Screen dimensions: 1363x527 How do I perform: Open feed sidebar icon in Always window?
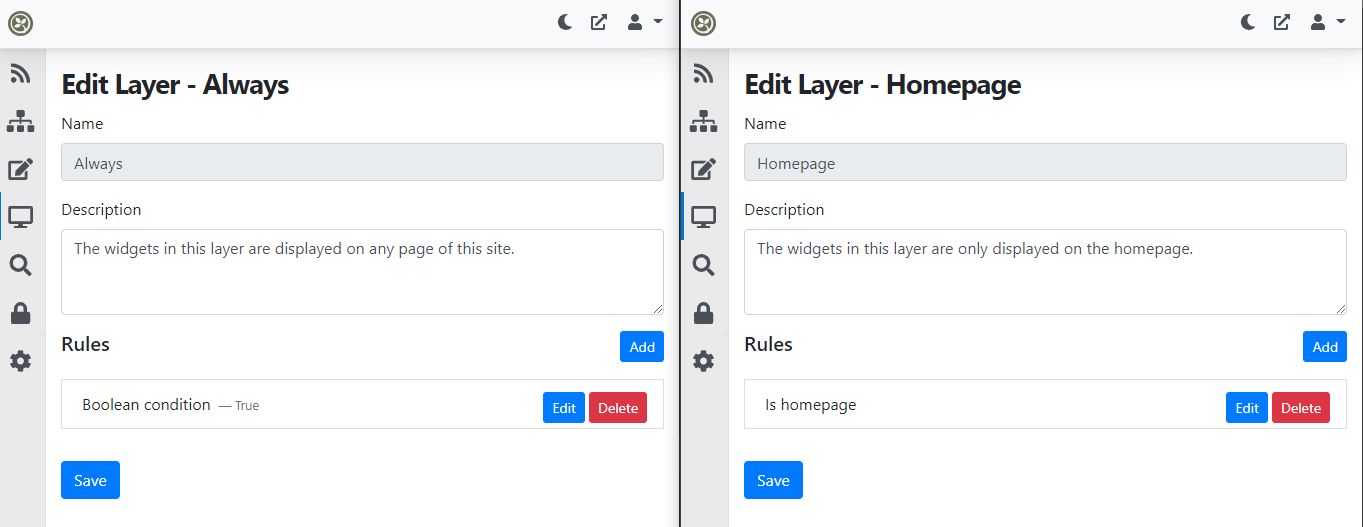[21, 74]
